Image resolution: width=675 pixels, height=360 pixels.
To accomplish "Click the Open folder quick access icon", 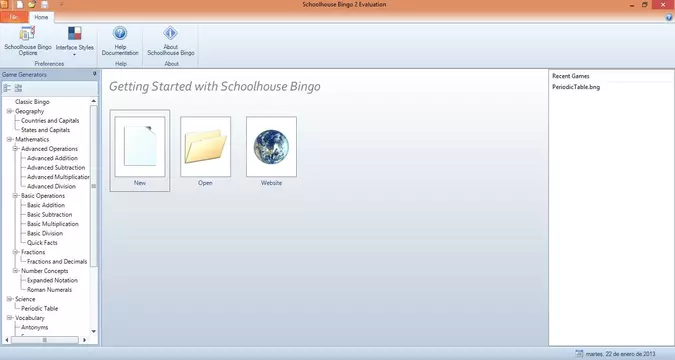I will point(32,5).
